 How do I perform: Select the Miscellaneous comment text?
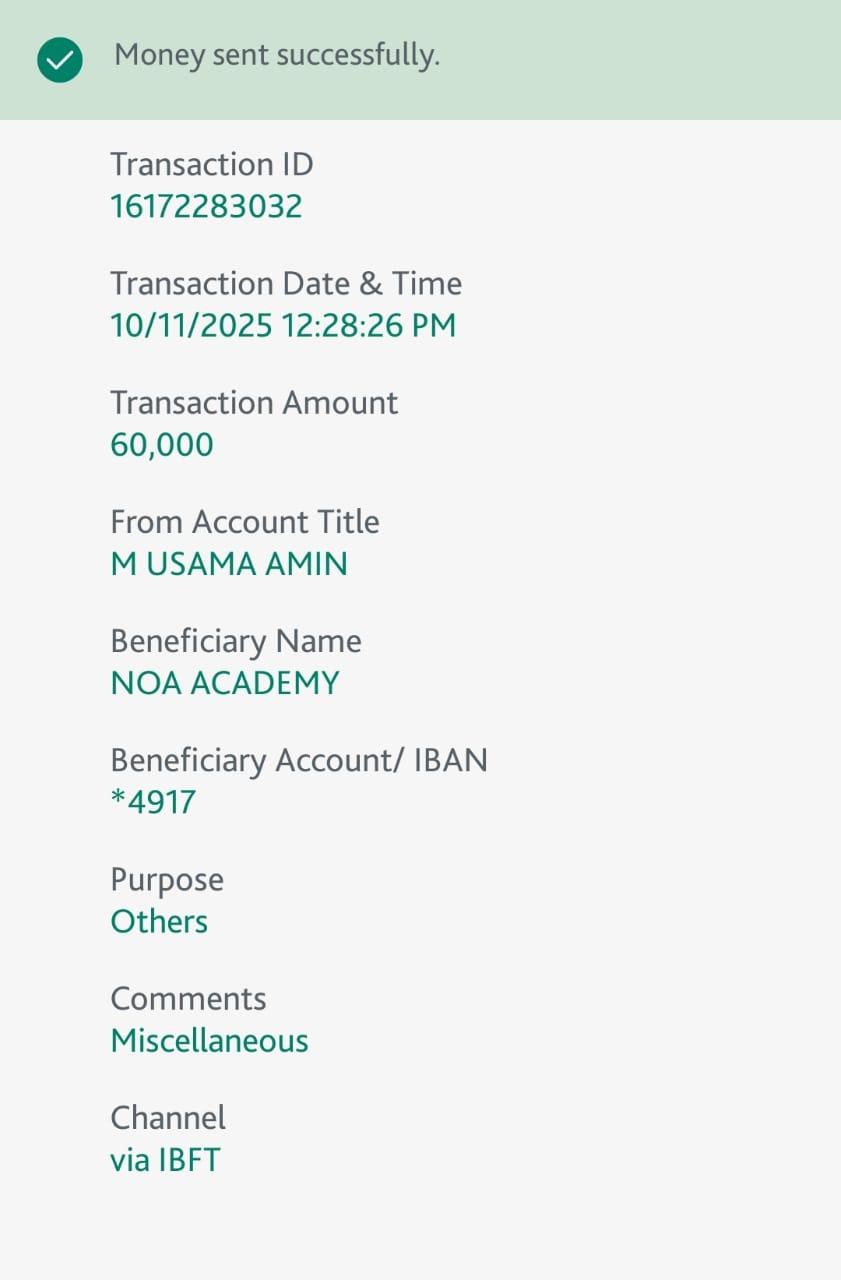[209, 1041]
